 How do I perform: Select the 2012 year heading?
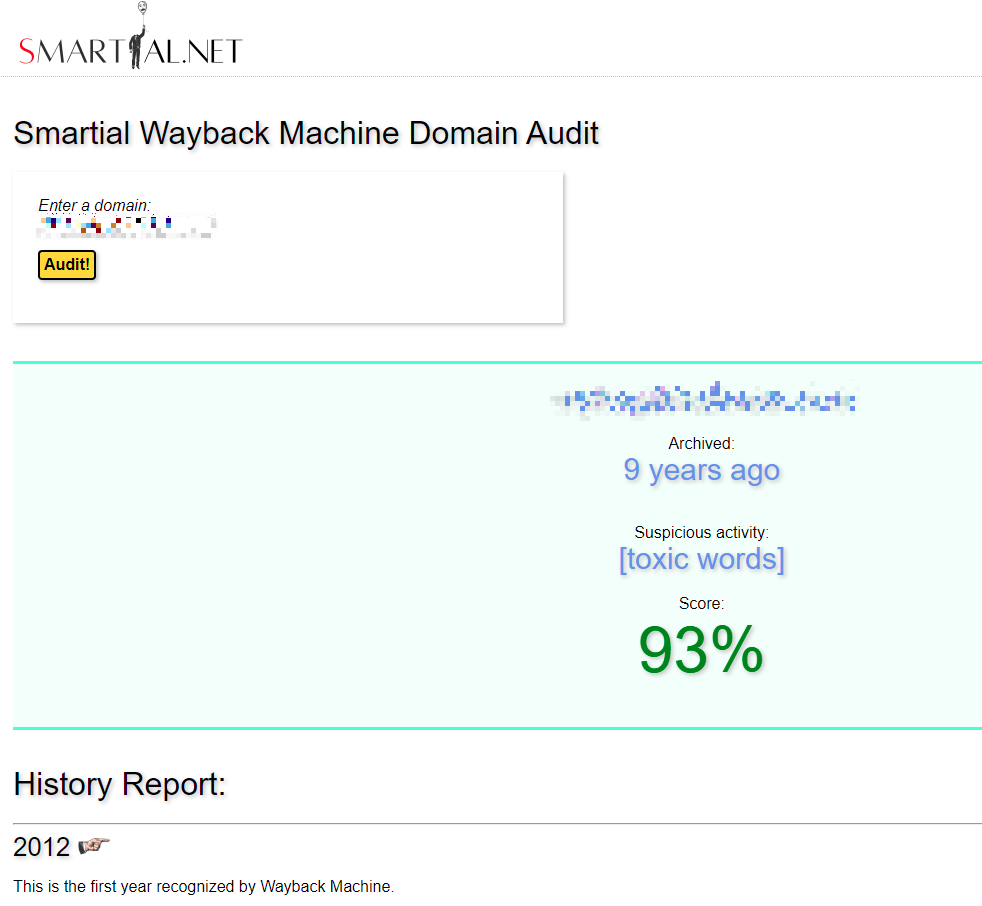(x=41, y=847)
